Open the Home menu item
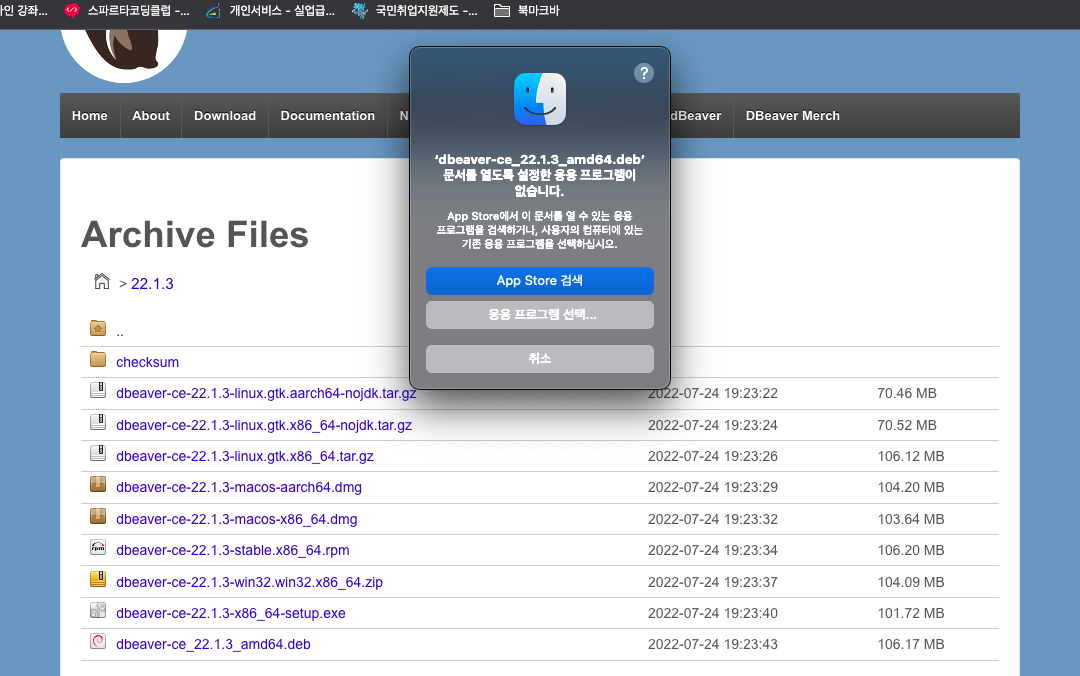Viewport: 1080px width, 676px height. (x=90, y=116)
